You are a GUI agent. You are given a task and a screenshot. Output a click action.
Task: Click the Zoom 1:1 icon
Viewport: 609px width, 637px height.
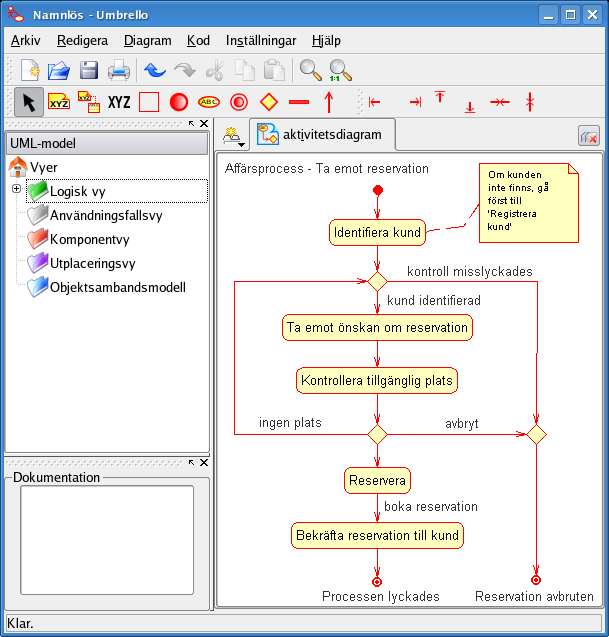[340, 70]
